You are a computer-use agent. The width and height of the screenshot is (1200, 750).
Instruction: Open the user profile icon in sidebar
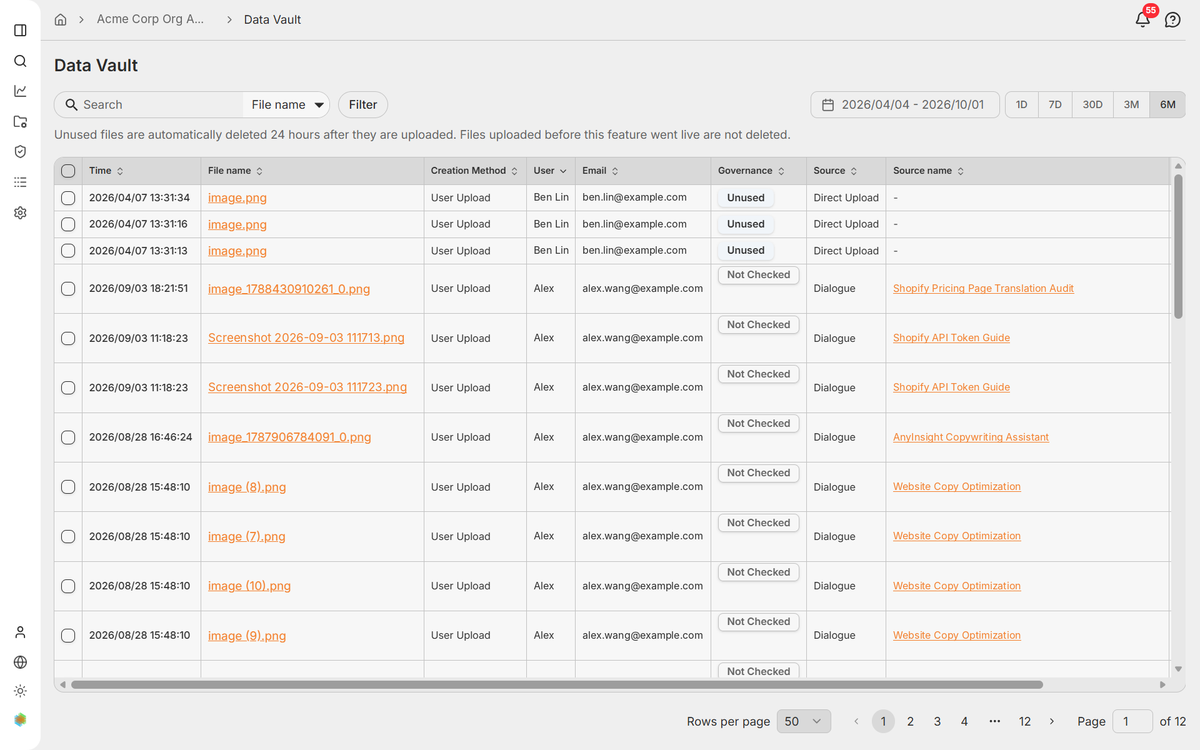(x=20, y=632)
